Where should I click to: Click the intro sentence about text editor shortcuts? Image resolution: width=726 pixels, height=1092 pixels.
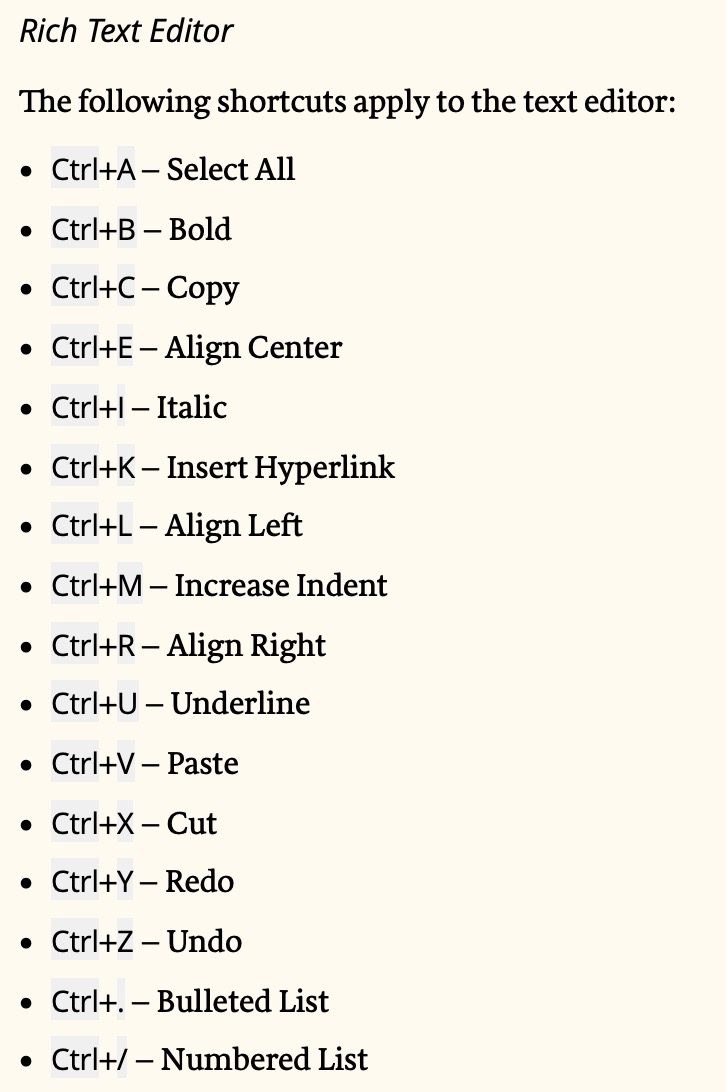pos(348,102)
